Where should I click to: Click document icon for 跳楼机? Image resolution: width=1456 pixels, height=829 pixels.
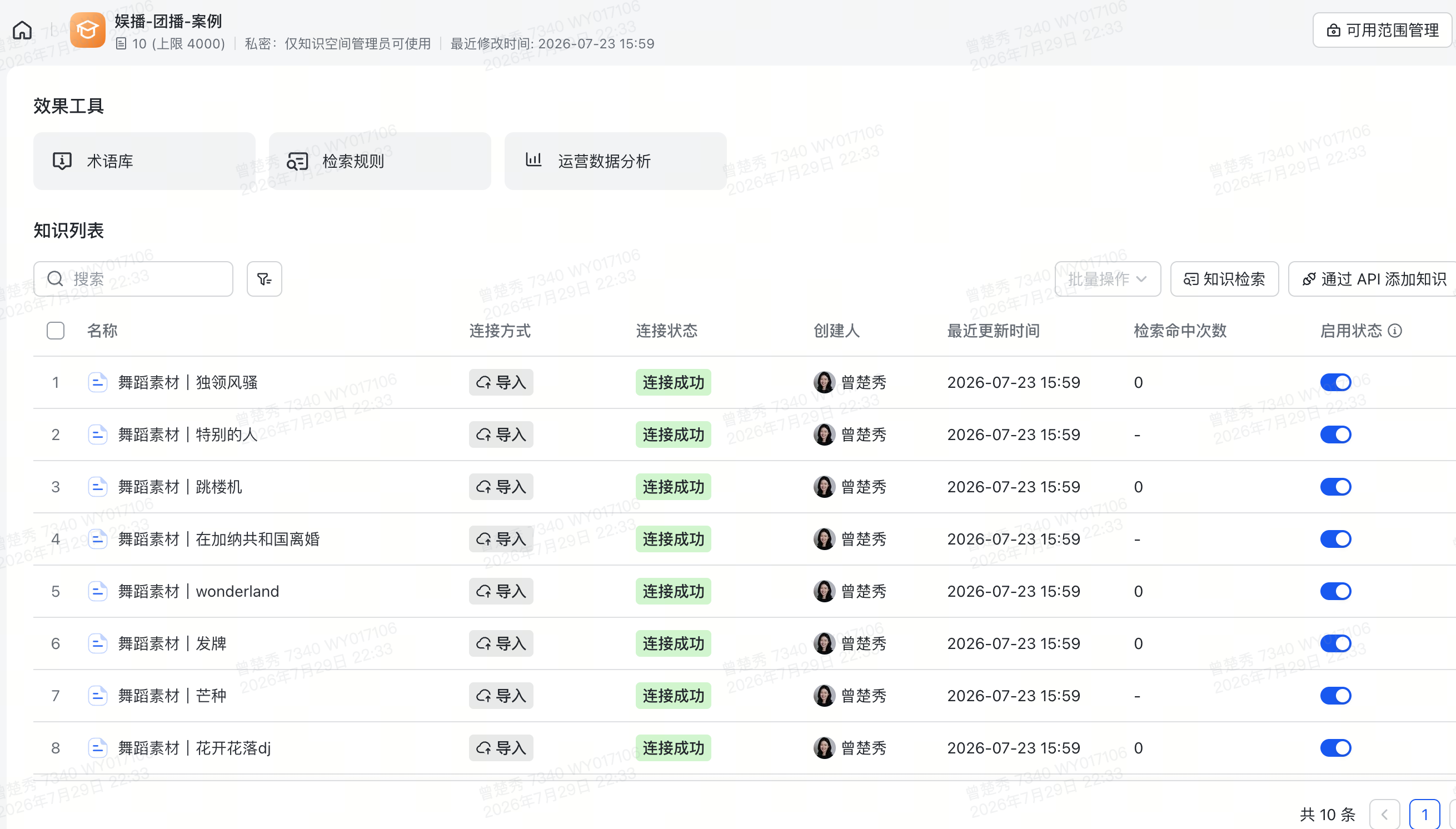click(97, 487)
